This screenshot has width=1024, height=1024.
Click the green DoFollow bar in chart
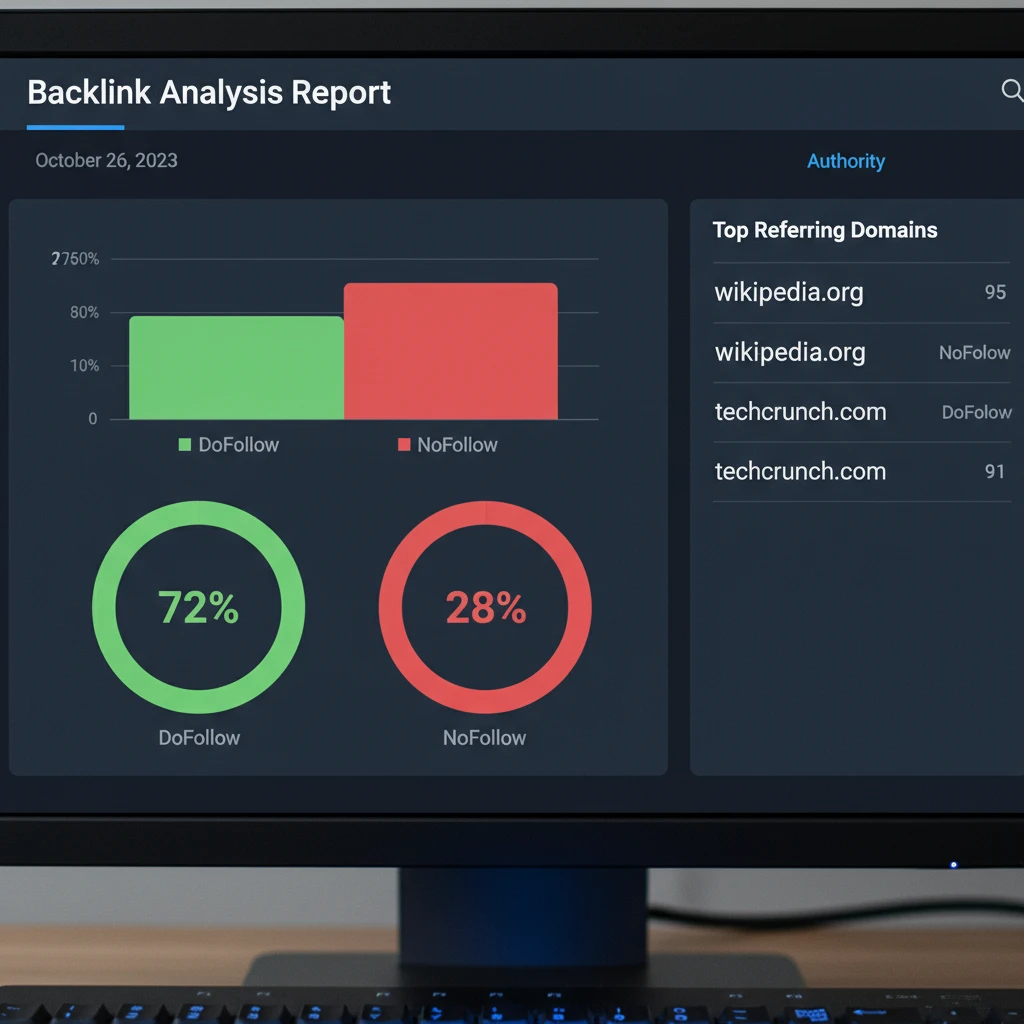click(x=236, y=368)
